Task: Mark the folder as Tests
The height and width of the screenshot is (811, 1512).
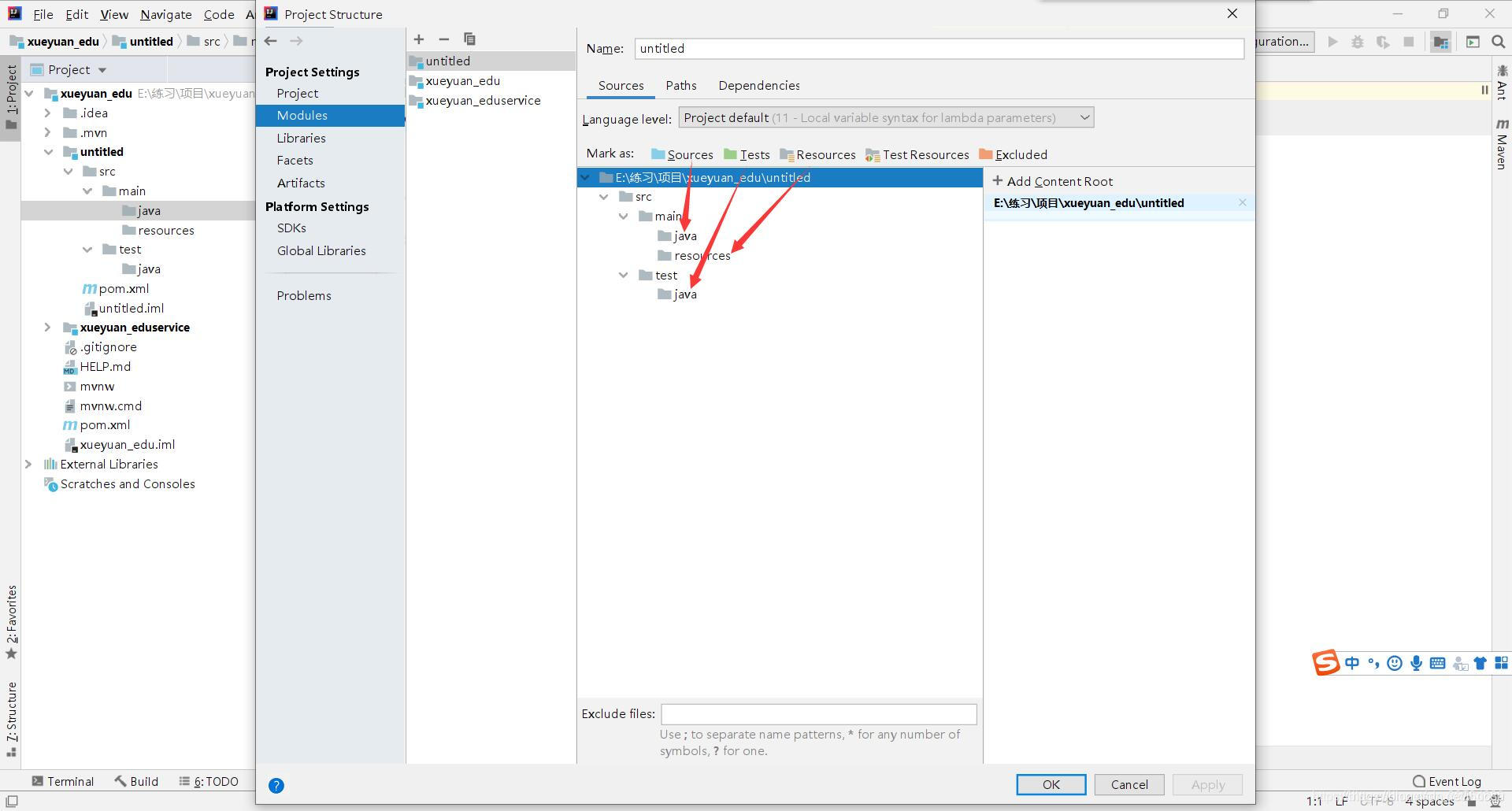Action: click(747, 154)
